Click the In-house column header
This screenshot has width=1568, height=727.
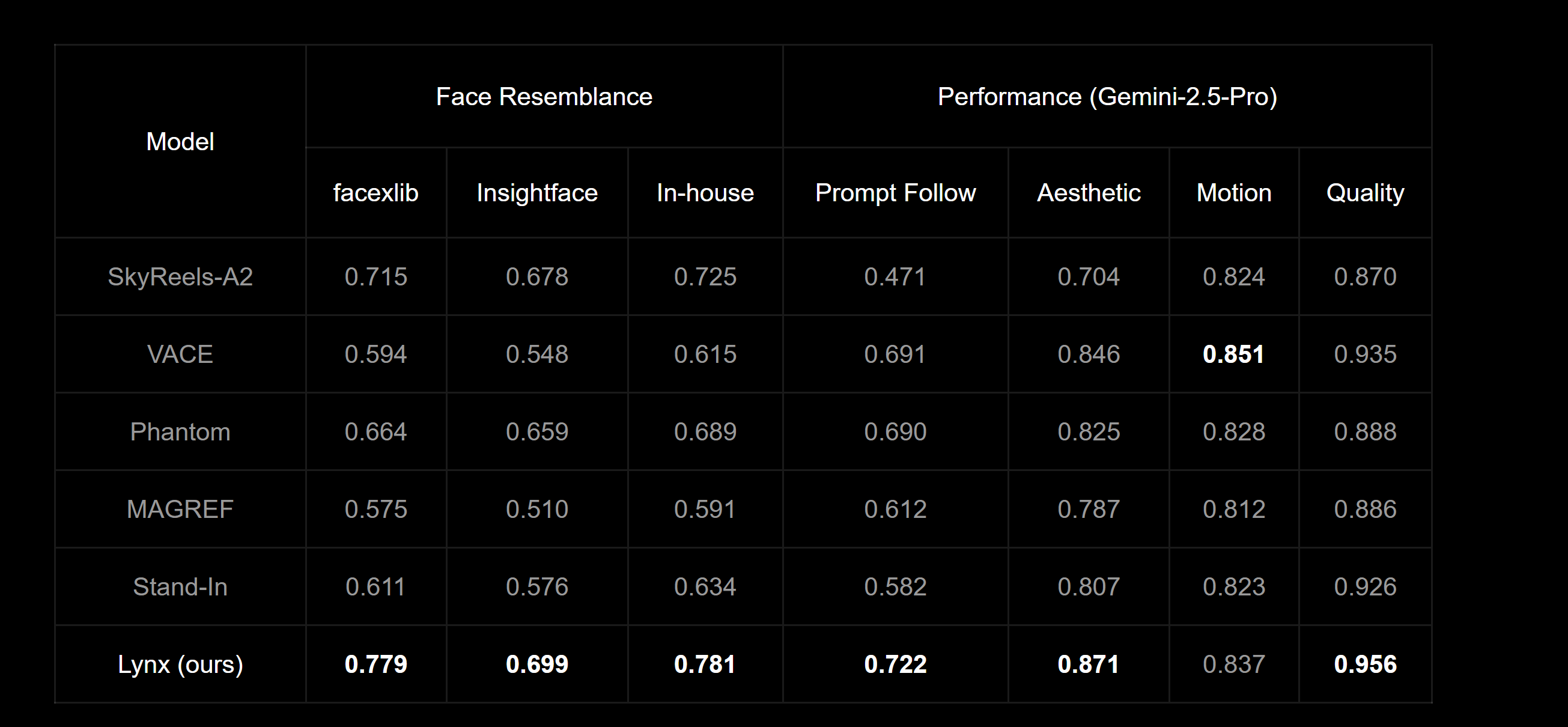click(705, 193)
